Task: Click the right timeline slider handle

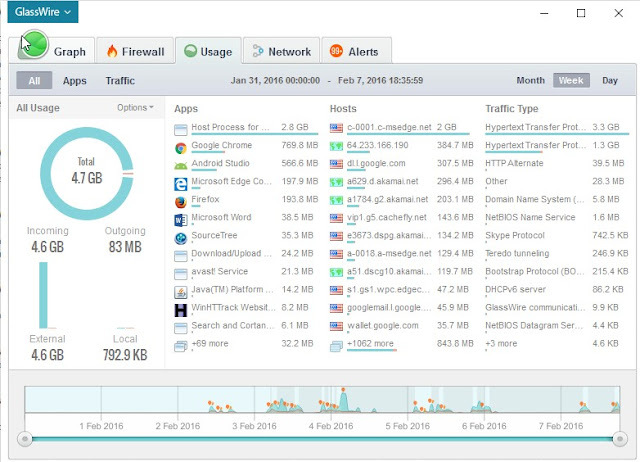Action: tap(620, 439)
